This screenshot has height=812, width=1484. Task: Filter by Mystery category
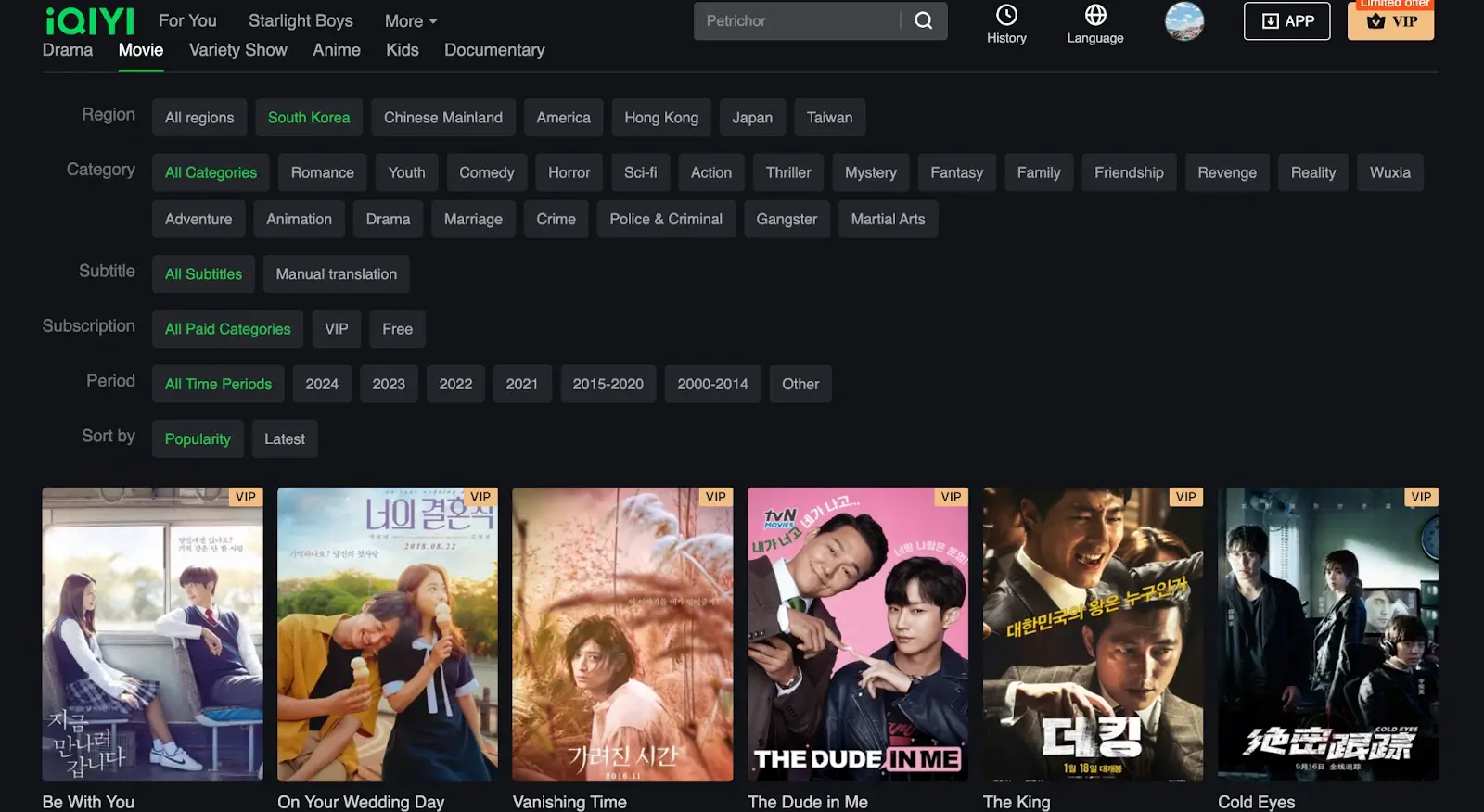[x=871, y=172]
